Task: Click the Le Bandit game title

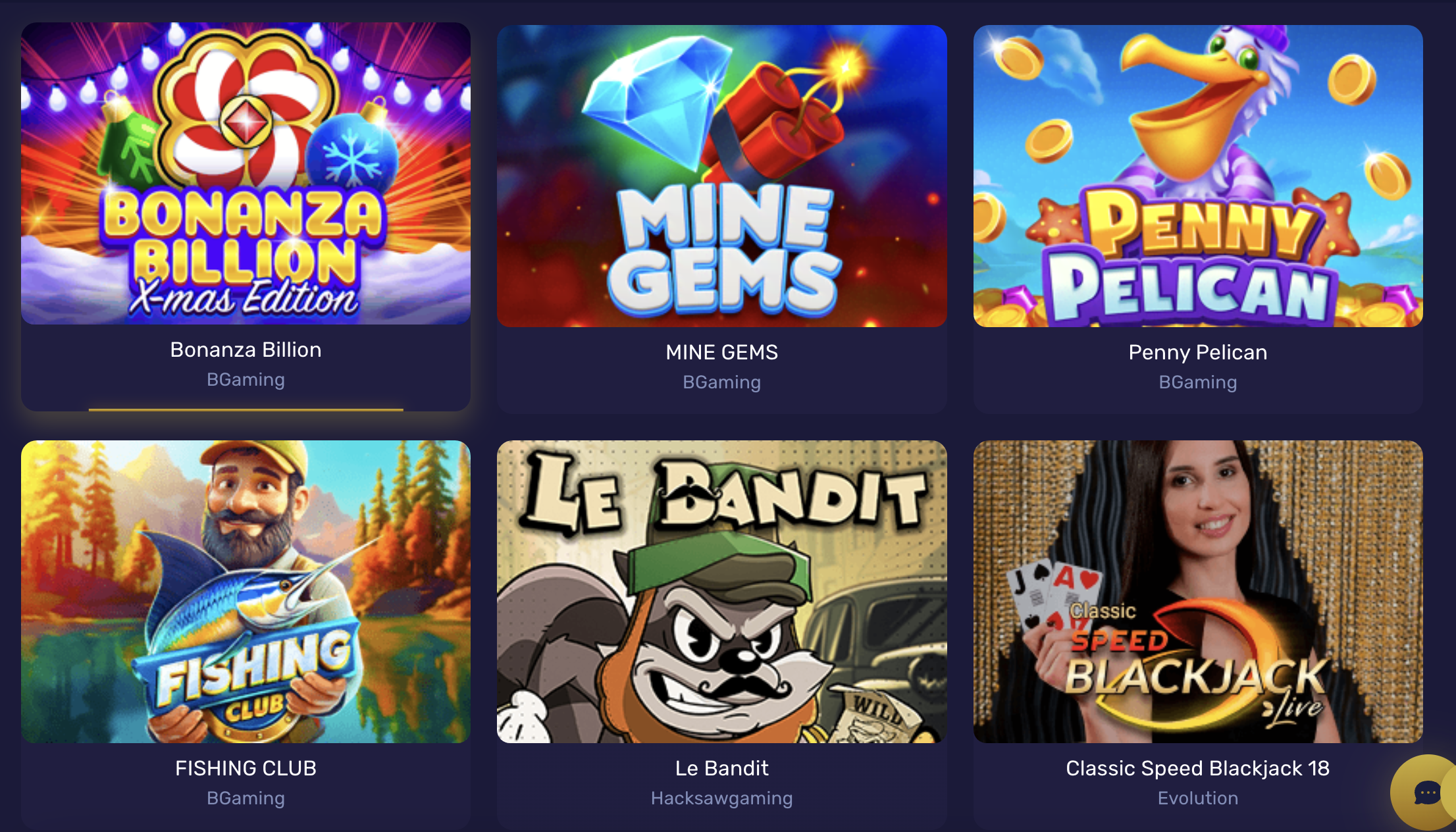Action: 722,768
